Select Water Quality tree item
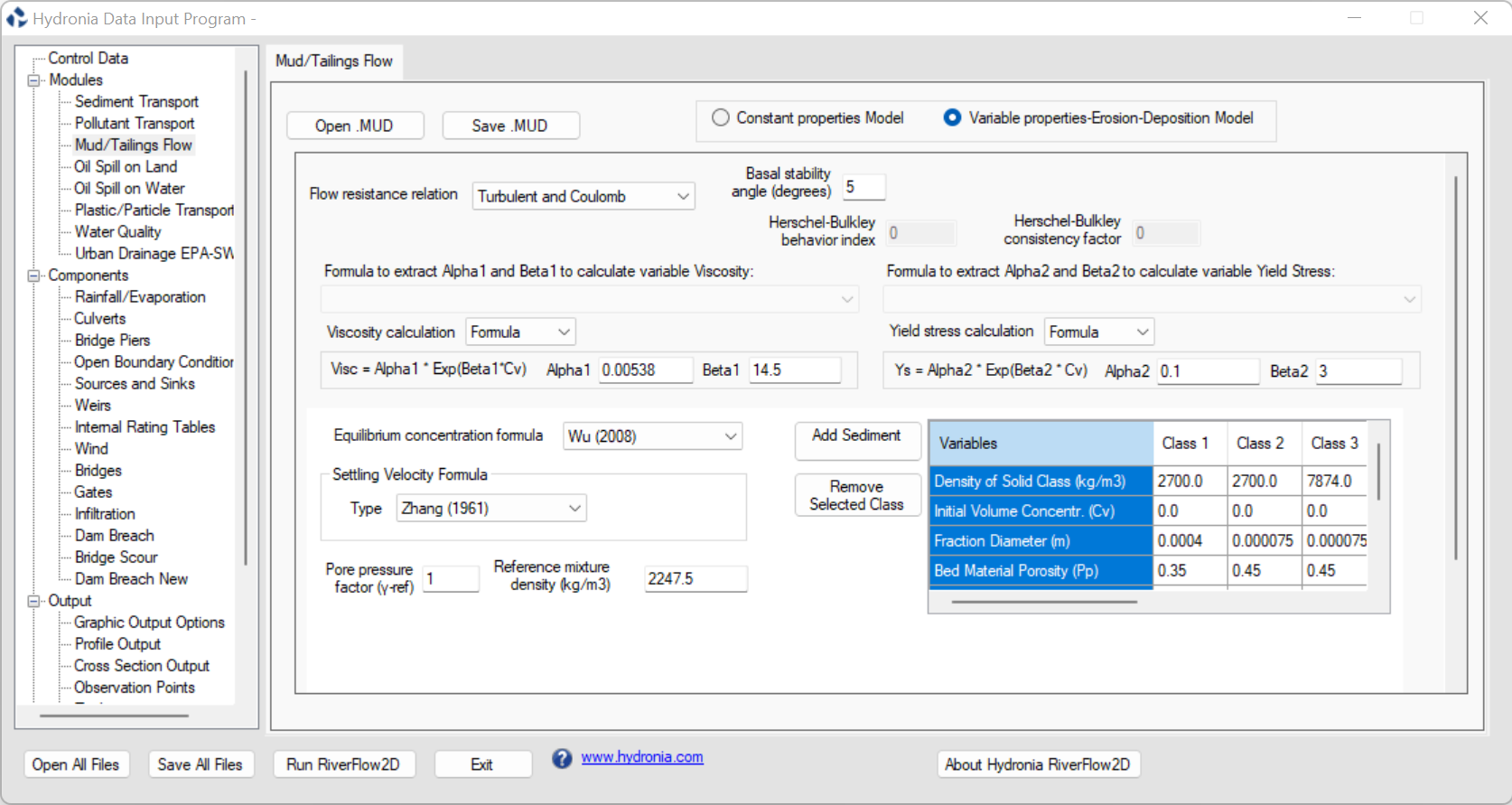Viewport: 1512px width, 805px height. [117, 231]
